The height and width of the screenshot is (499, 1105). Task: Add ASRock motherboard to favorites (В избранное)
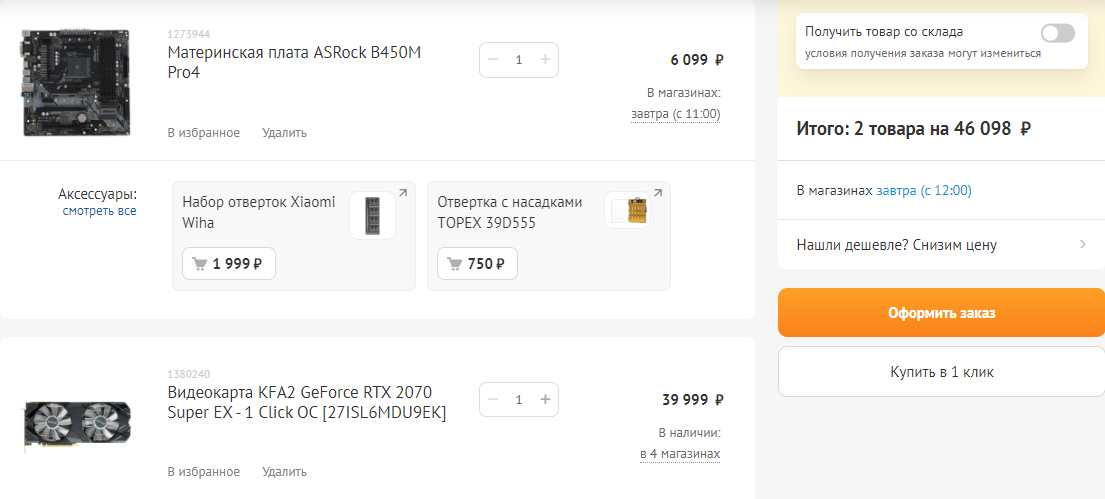[x=203, y=132]
